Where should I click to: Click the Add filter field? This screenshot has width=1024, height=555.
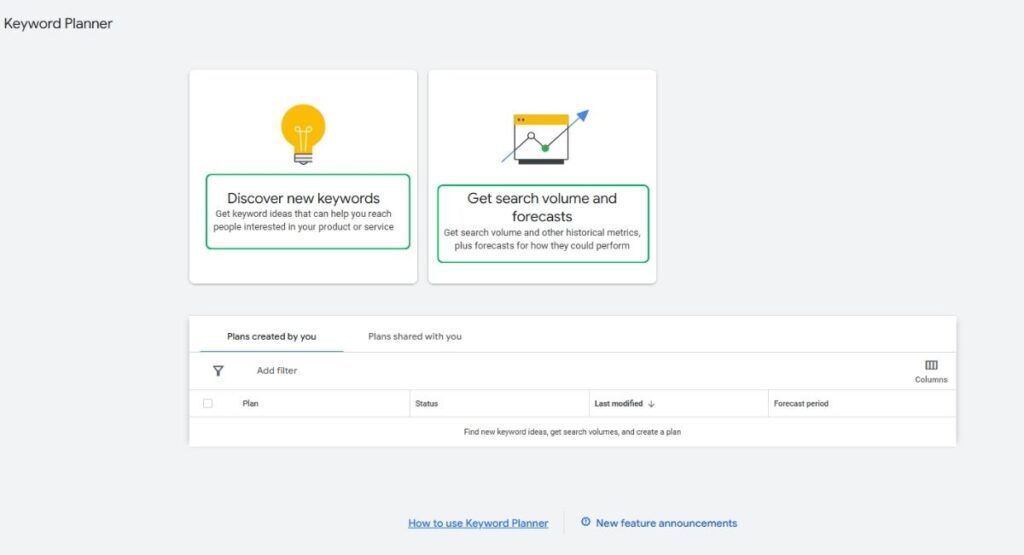point(277,370)
